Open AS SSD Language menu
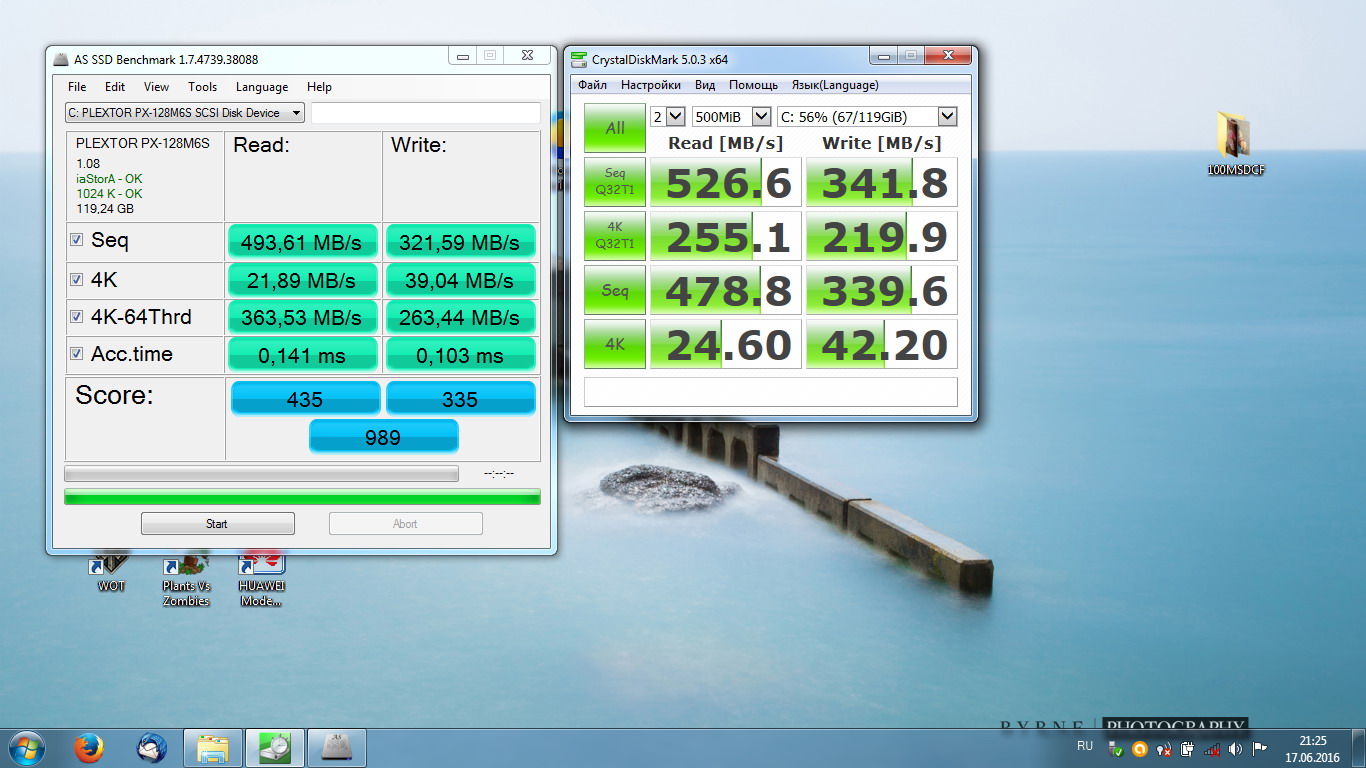Screen dimensions: 1366x768 coord(262,87)
